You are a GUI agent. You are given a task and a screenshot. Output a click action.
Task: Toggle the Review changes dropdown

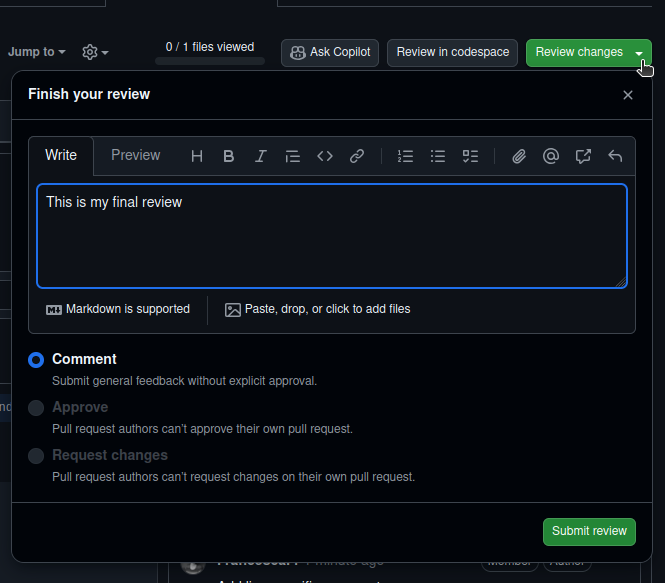coord(589,53)
